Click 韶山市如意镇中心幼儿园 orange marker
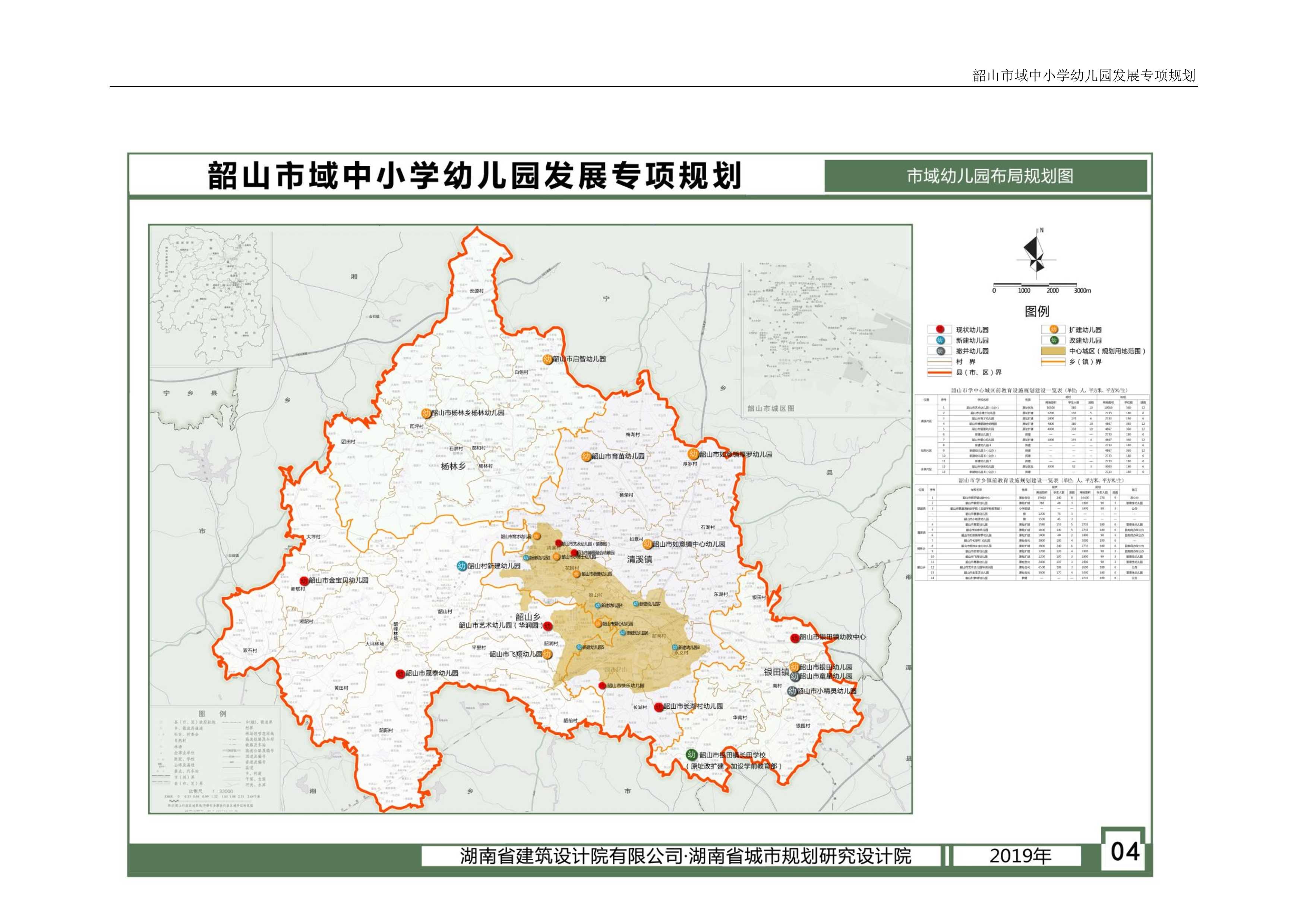The width and height of the screenshot is (1307, 924). [647, 544]
